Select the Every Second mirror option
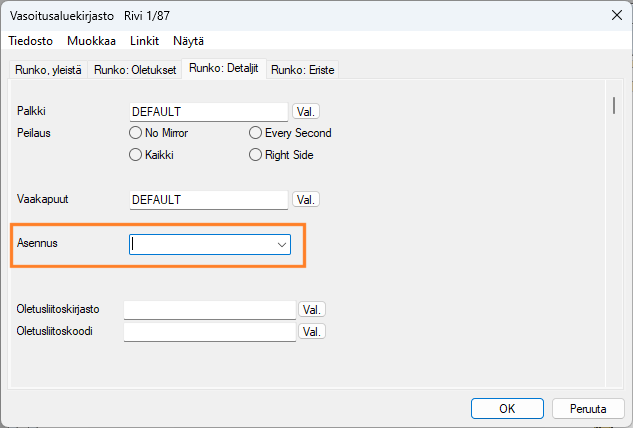Image resolution: width=633 pixels, height=428 pixels. [x=256, y=133]
